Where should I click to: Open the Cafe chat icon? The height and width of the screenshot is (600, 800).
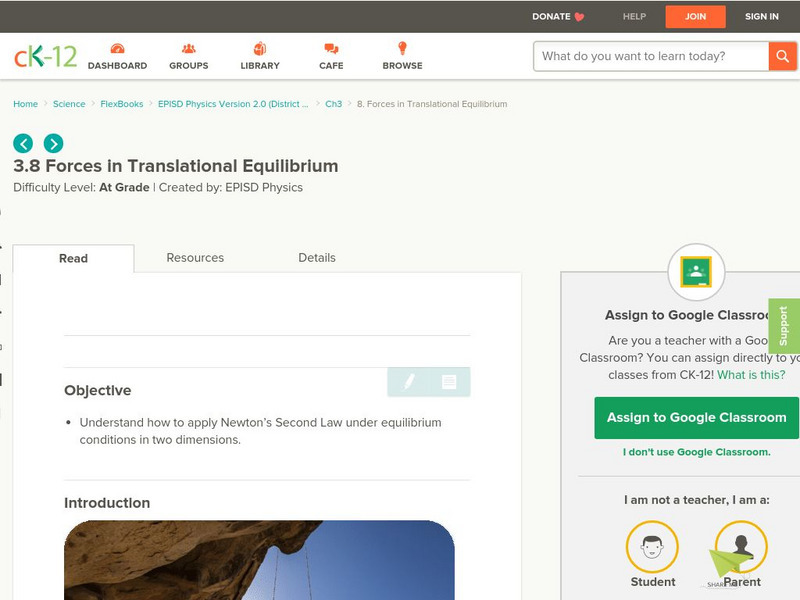point(331,49)
